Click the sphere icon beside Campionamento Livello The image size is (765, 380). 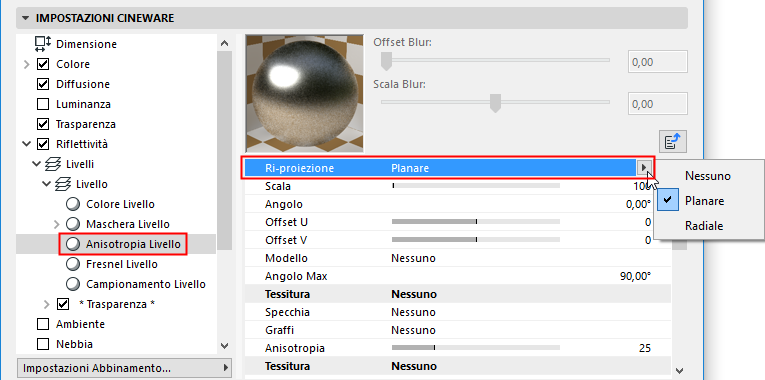[x=73, y=284]
